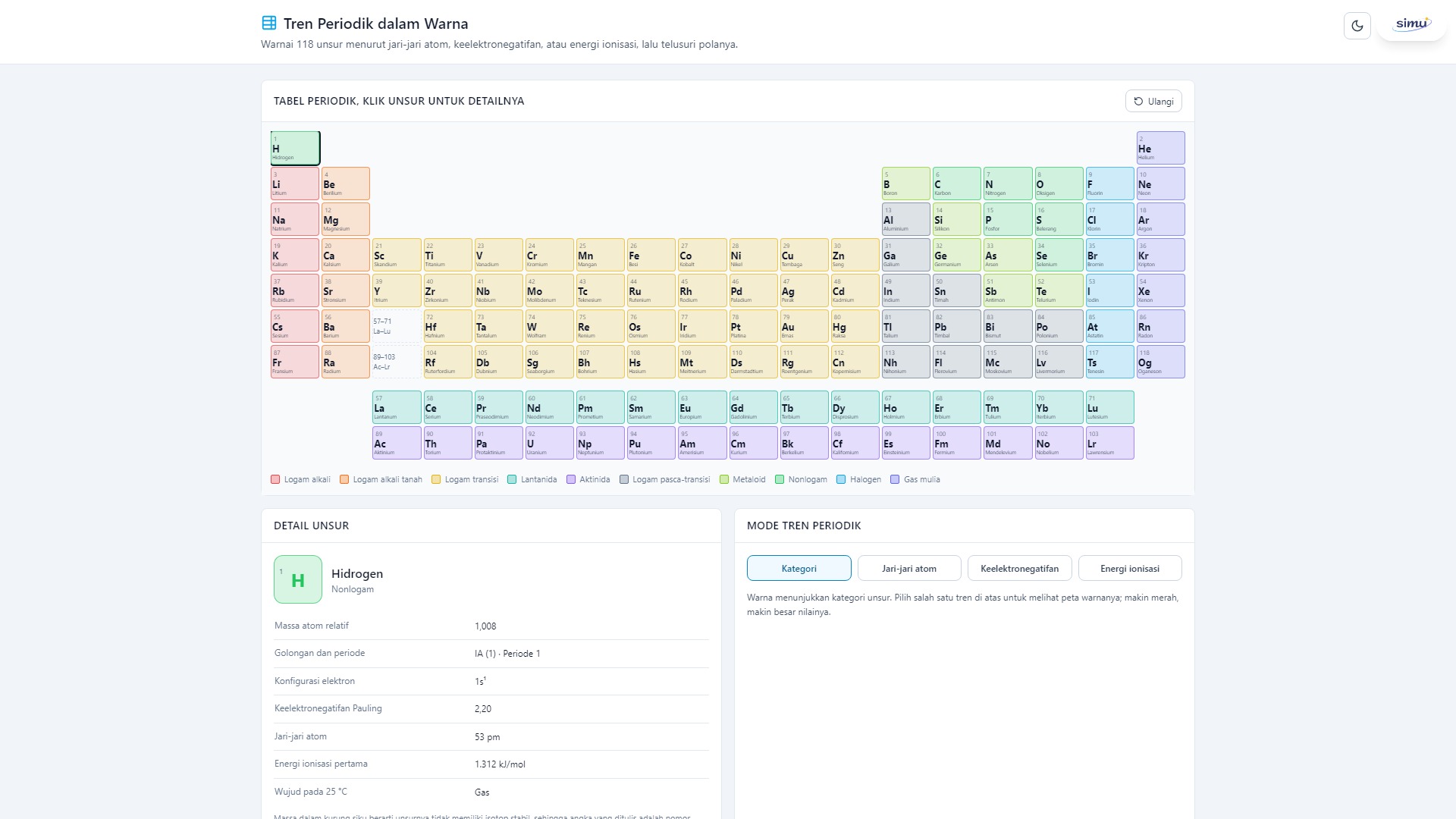
Task: Click the simu logo
Action: [1412, 24]
